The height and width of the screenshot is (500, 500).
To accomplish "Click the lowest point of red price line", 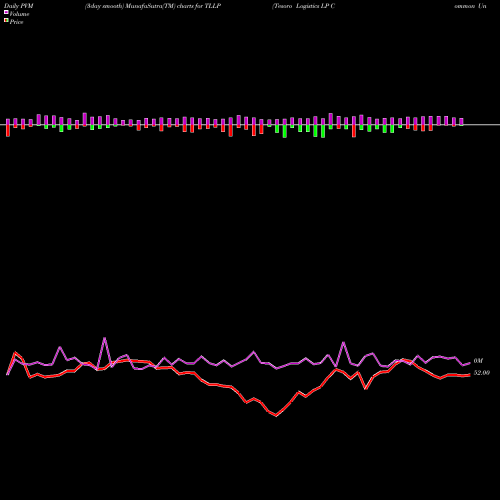I will tap(276, 415).
